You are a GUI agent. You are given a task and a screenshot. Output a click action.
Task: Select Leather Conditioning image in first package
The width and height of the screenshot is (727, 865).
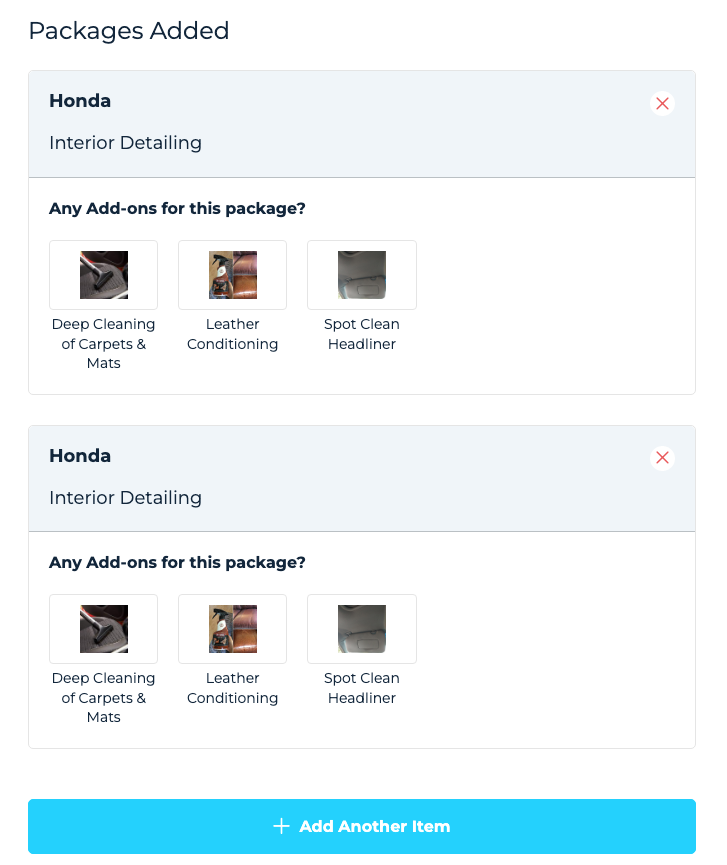(233, 275)
